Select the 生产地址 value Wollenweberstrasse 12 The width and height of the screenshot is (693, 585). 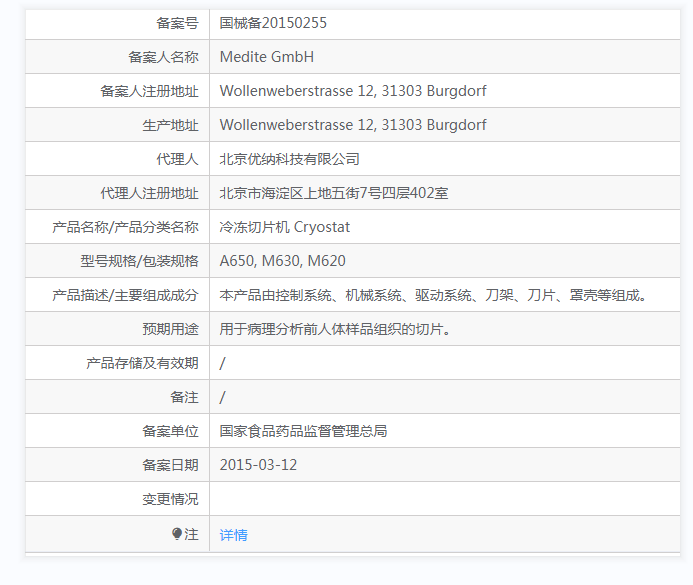(x=297, y=125)
